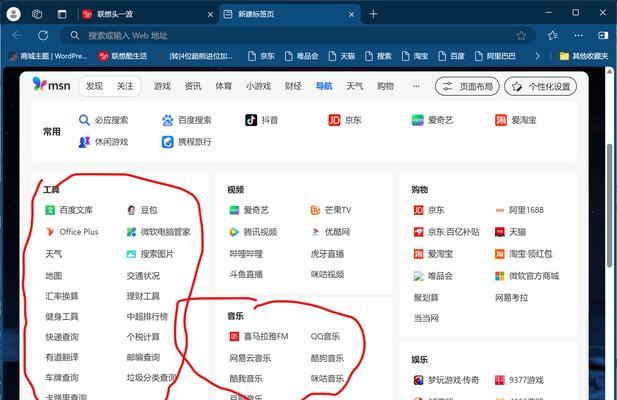
Task: Click the 梦玩游戏·传奇 link
Action: 454,380
